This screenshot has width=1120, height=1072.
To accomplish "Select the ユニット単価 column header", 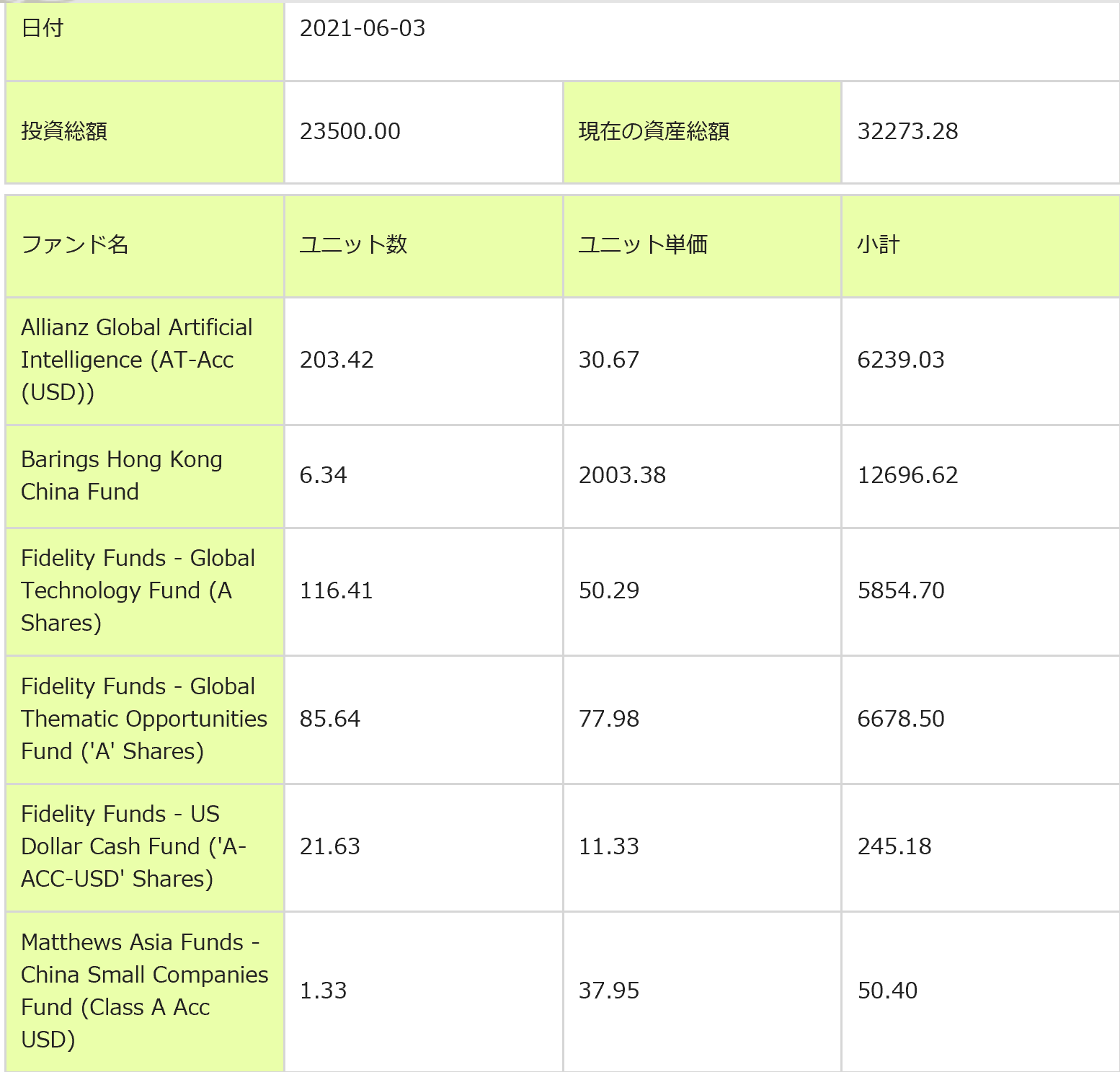I will pyautogui.click(x=643, y=245).
